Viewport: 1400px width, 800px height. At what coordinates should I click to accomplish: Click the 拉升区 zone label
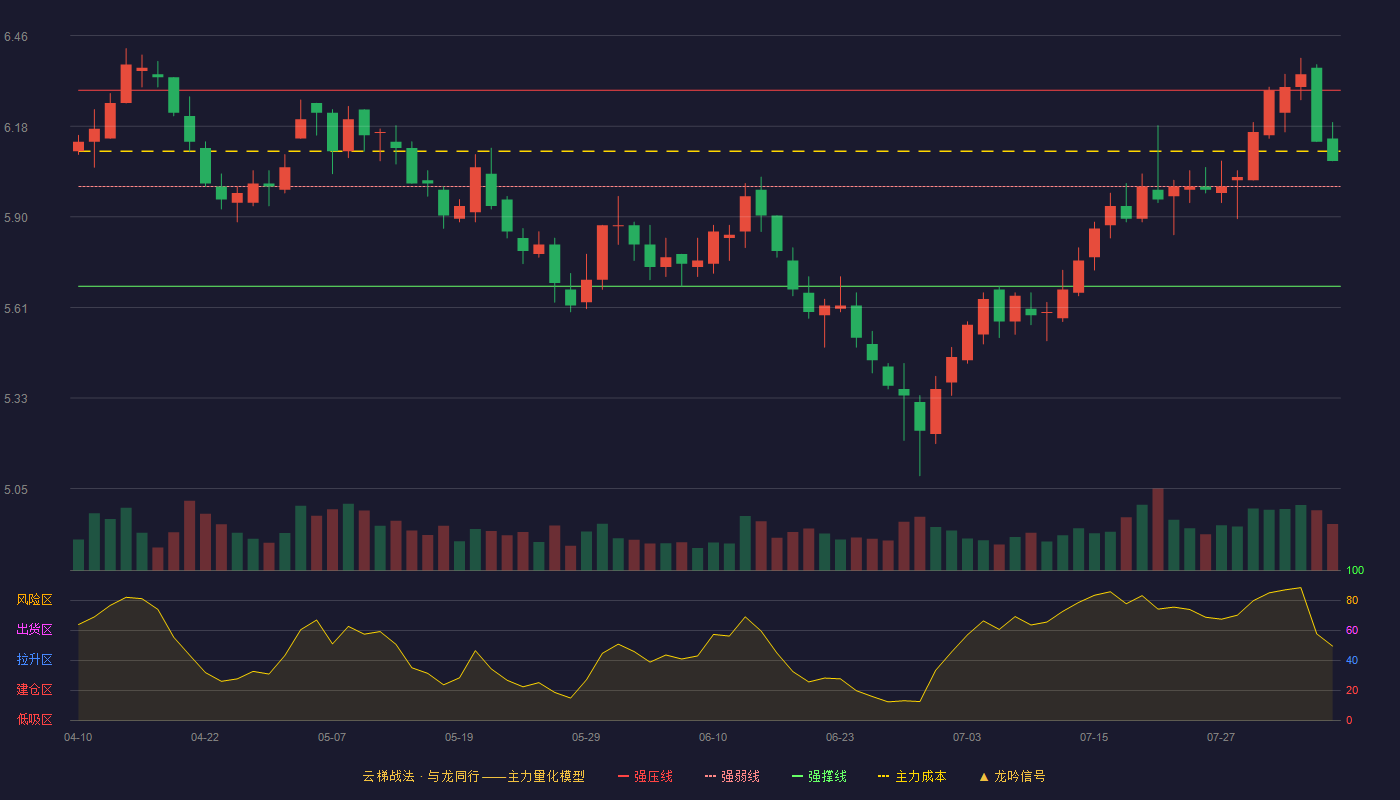(x=34, y=660)
